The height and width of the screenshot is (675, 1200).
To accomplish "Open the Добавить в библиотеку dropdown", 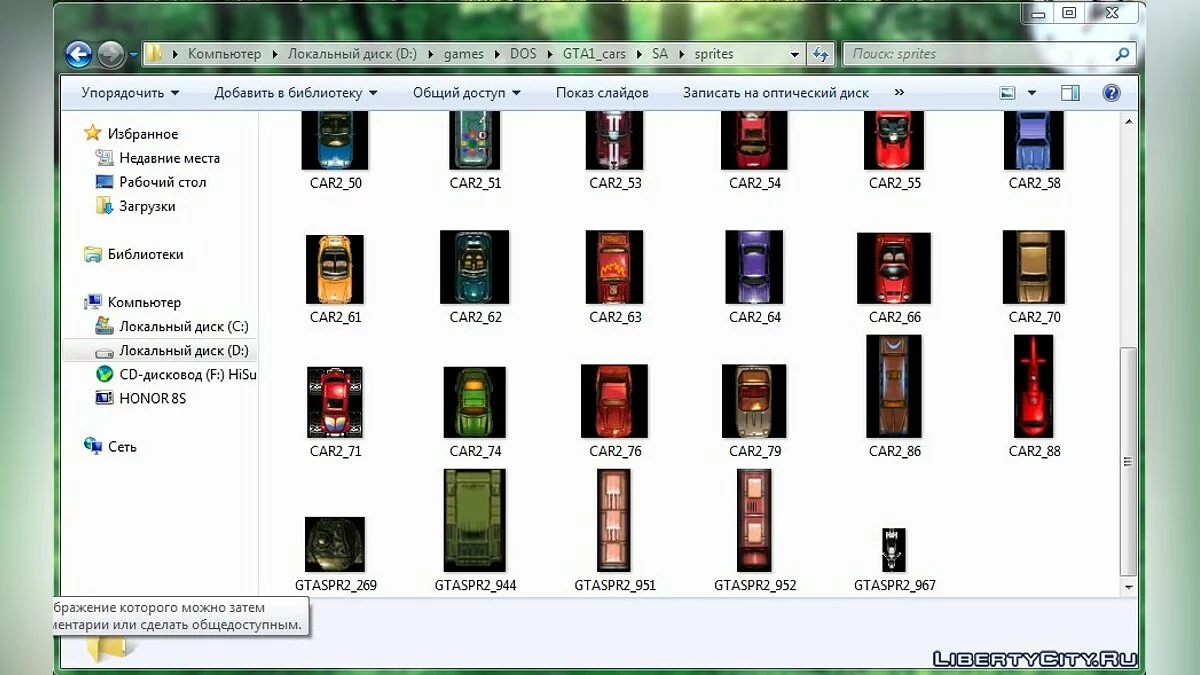I will click(296, 93).
